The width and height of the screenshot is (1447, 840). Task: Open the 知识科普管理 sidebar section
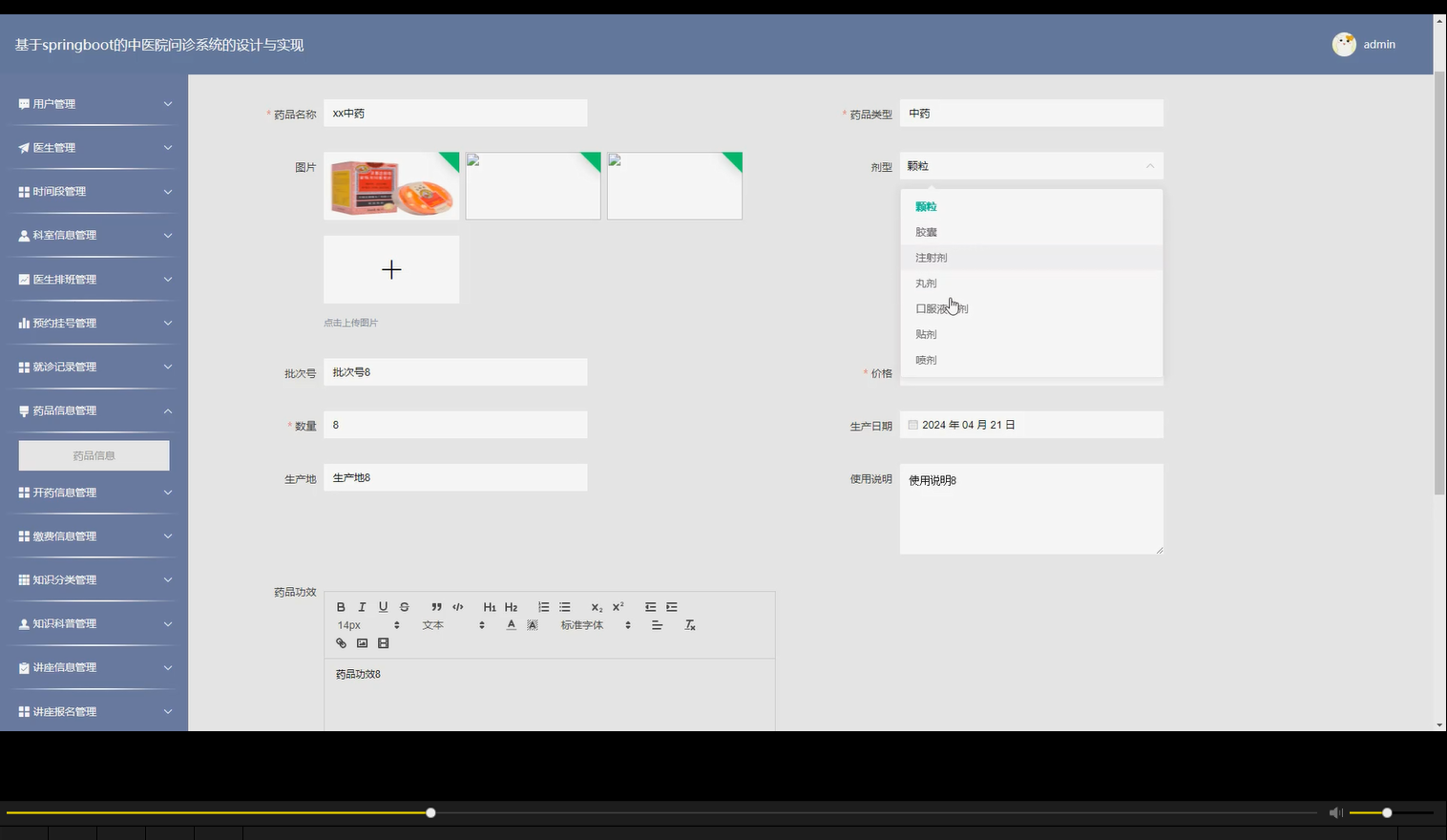(x=94, y=624)
